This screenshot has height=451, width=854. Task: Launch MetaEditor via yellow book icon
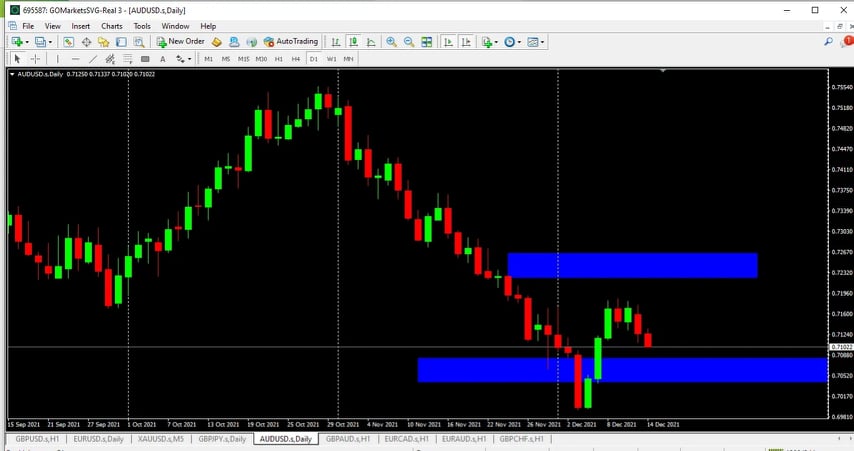coord(217,42)
